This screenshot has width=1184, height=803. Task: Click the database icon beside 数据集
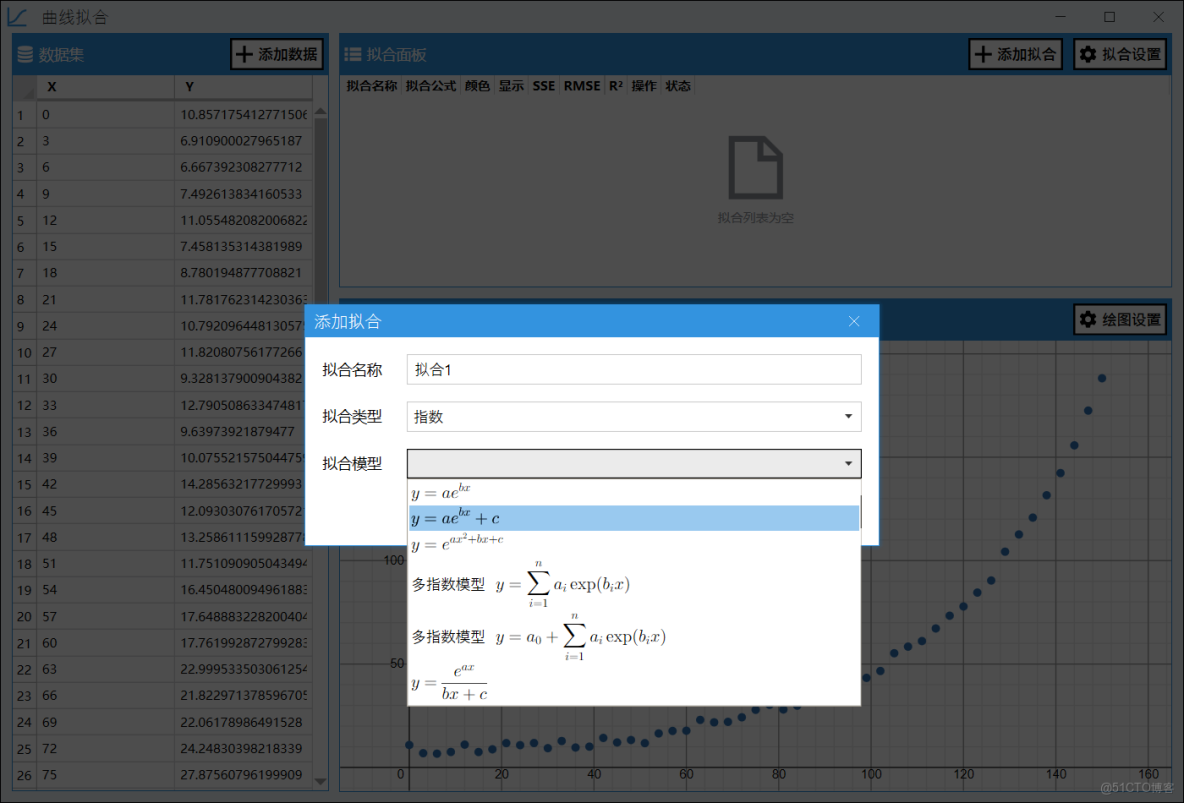point(26,54)
